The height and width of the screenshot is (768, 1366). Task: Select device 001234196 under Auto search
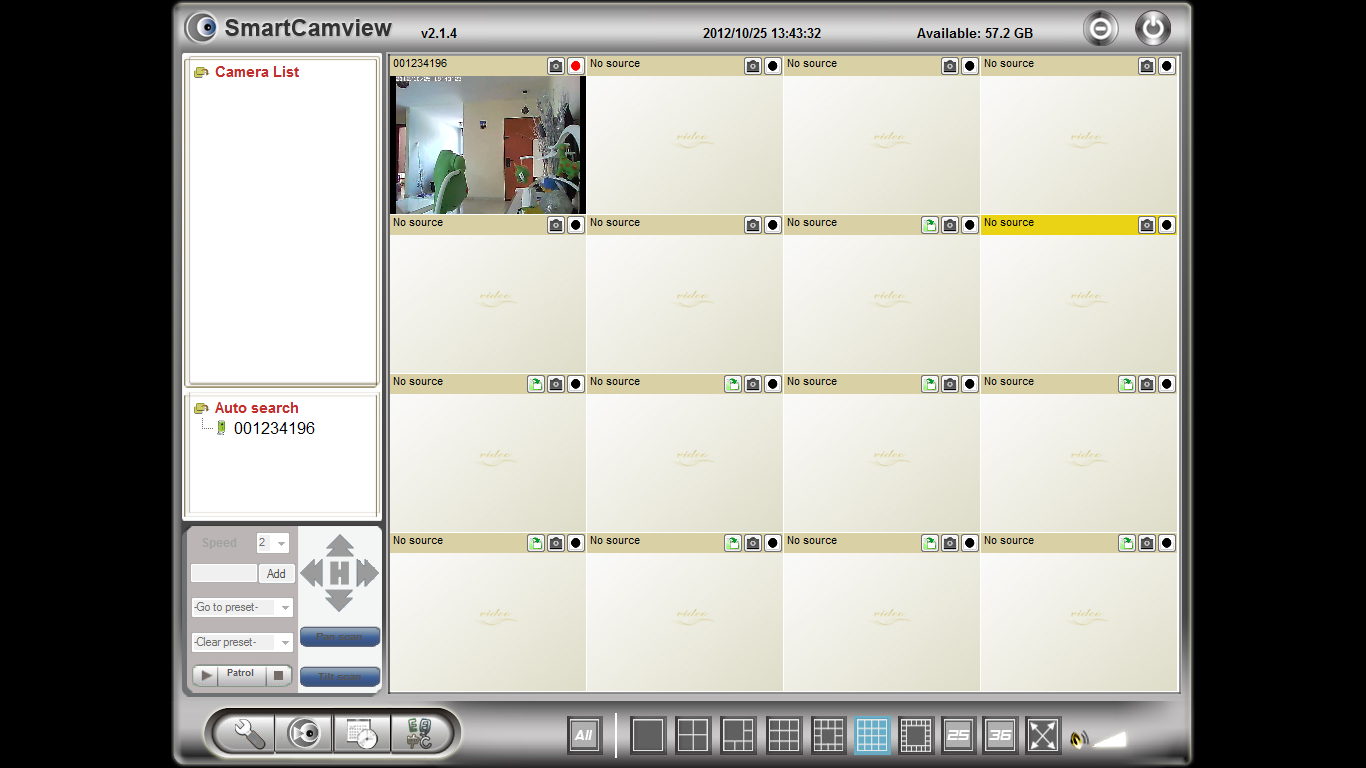point(274,428)
